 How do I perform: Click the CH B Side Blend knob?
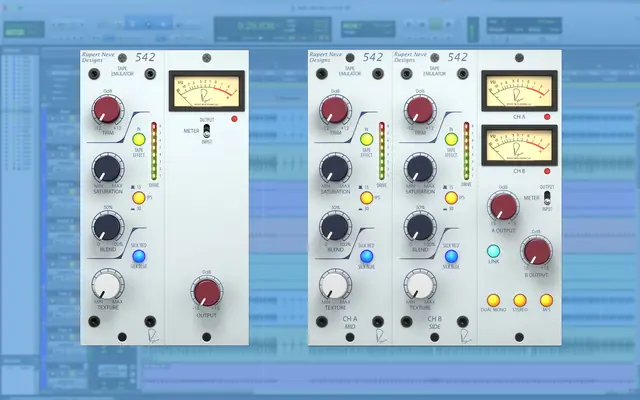420,226
